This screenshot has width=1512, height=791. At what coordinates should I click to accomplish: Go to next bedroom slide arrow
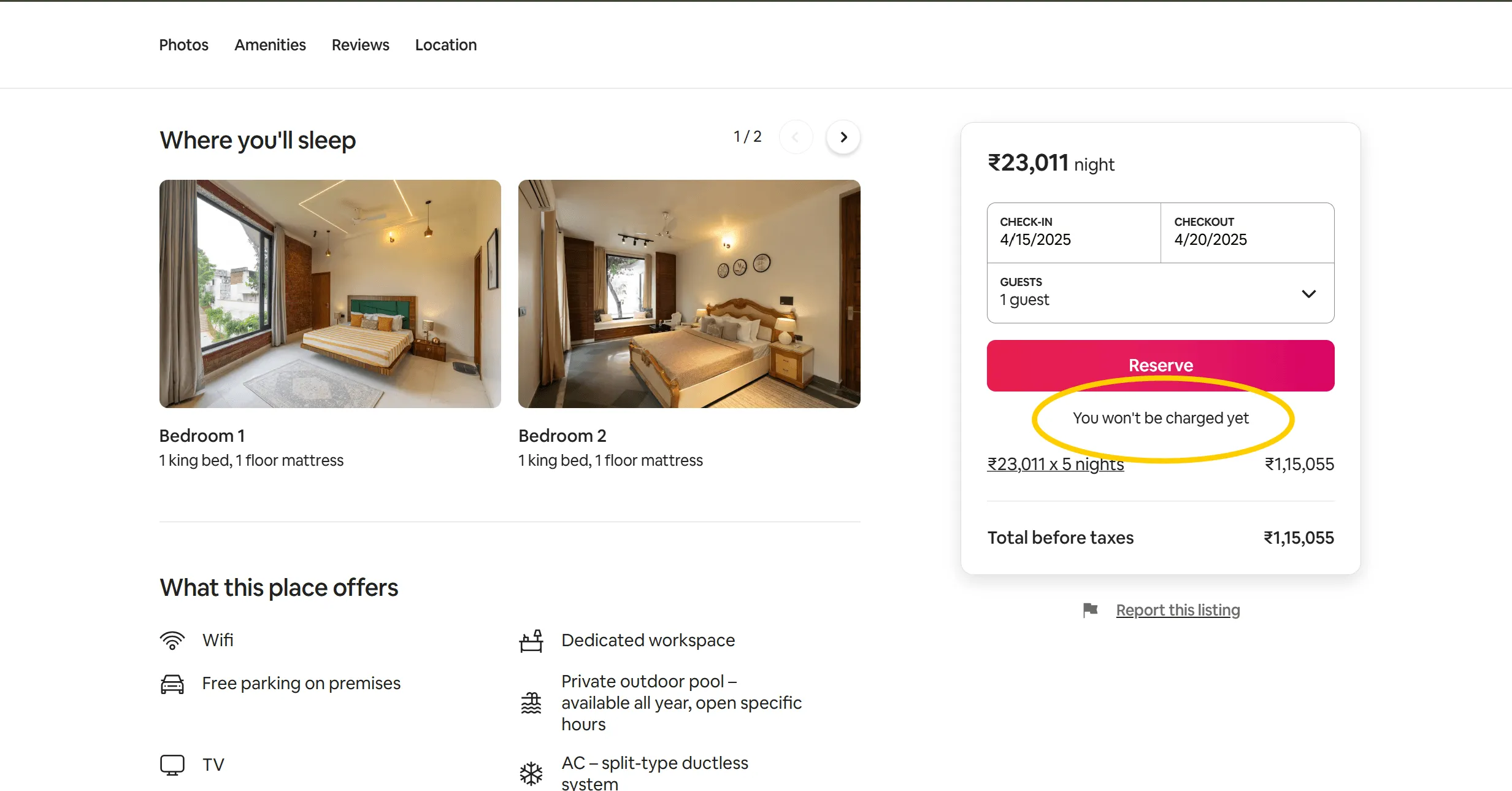click(x=843, y=137)
